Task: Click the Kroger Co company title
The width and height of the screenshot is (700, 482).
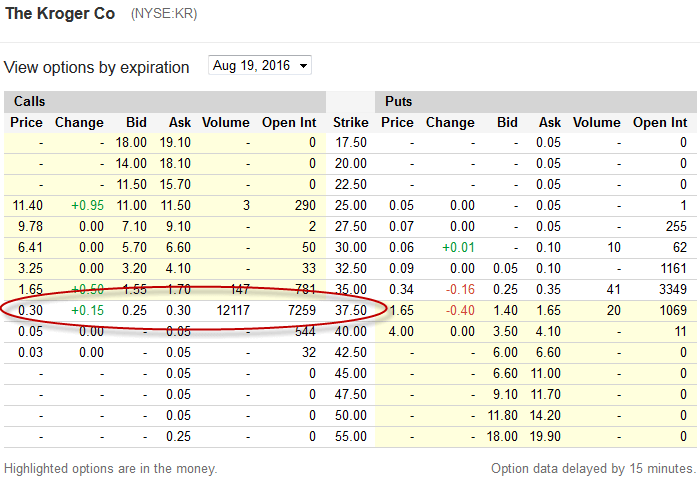Action: tap(60, 13)
